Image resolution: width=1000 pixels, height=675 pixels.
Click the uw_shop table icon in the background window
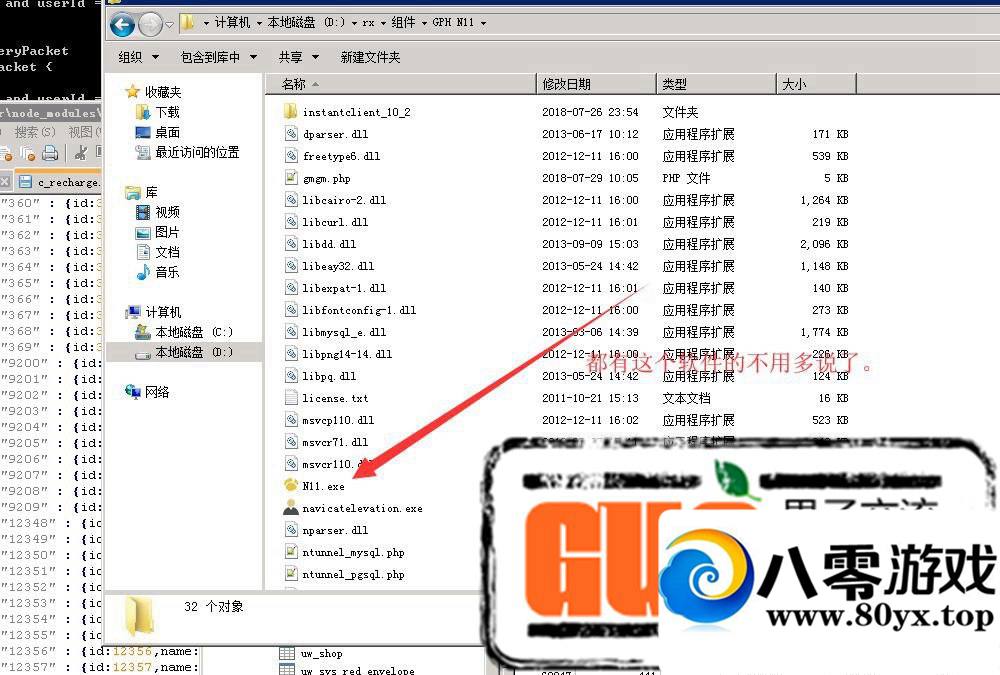click(287, 653)
